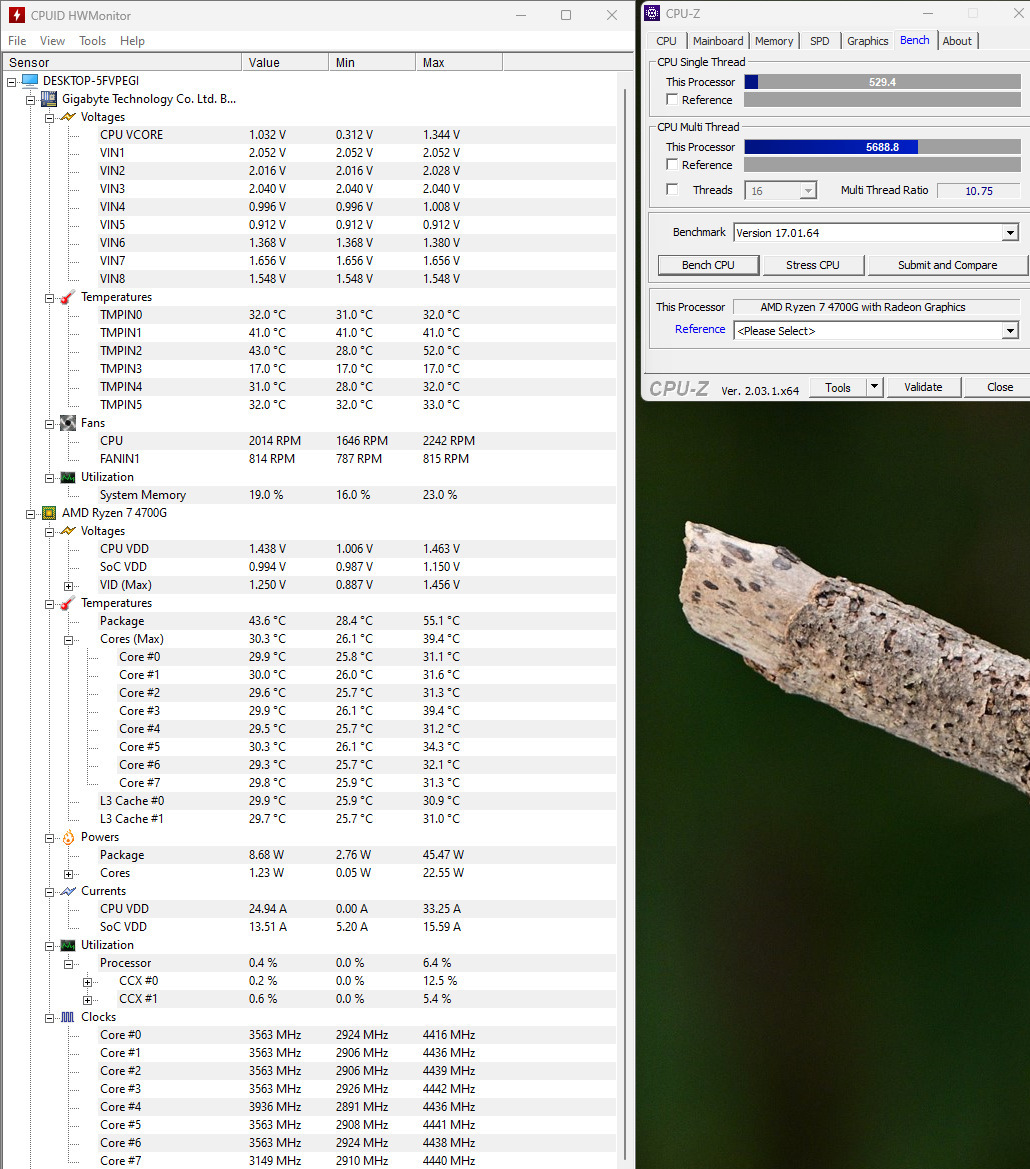Switch to the About tab
Screen dimensions: 1030x1169
tap(957, 41)
